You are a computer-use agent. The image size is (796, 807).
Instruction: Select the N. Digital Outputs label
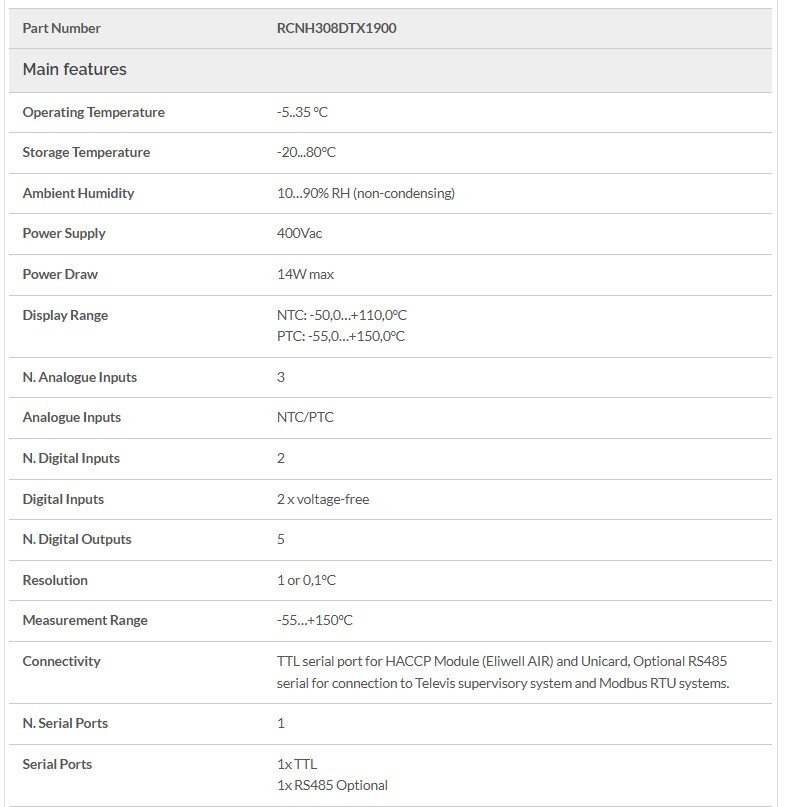tap(77, 539)
